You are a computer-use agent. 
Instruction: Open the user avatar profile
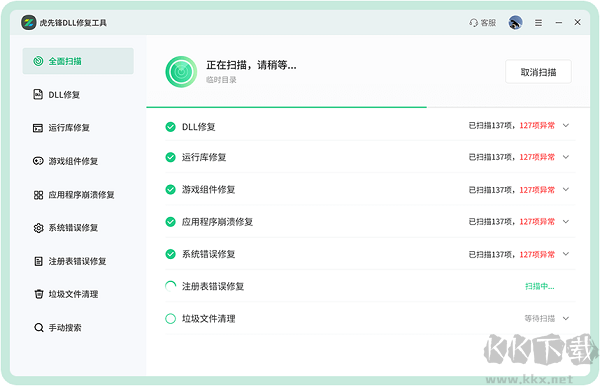coord(515,23)
